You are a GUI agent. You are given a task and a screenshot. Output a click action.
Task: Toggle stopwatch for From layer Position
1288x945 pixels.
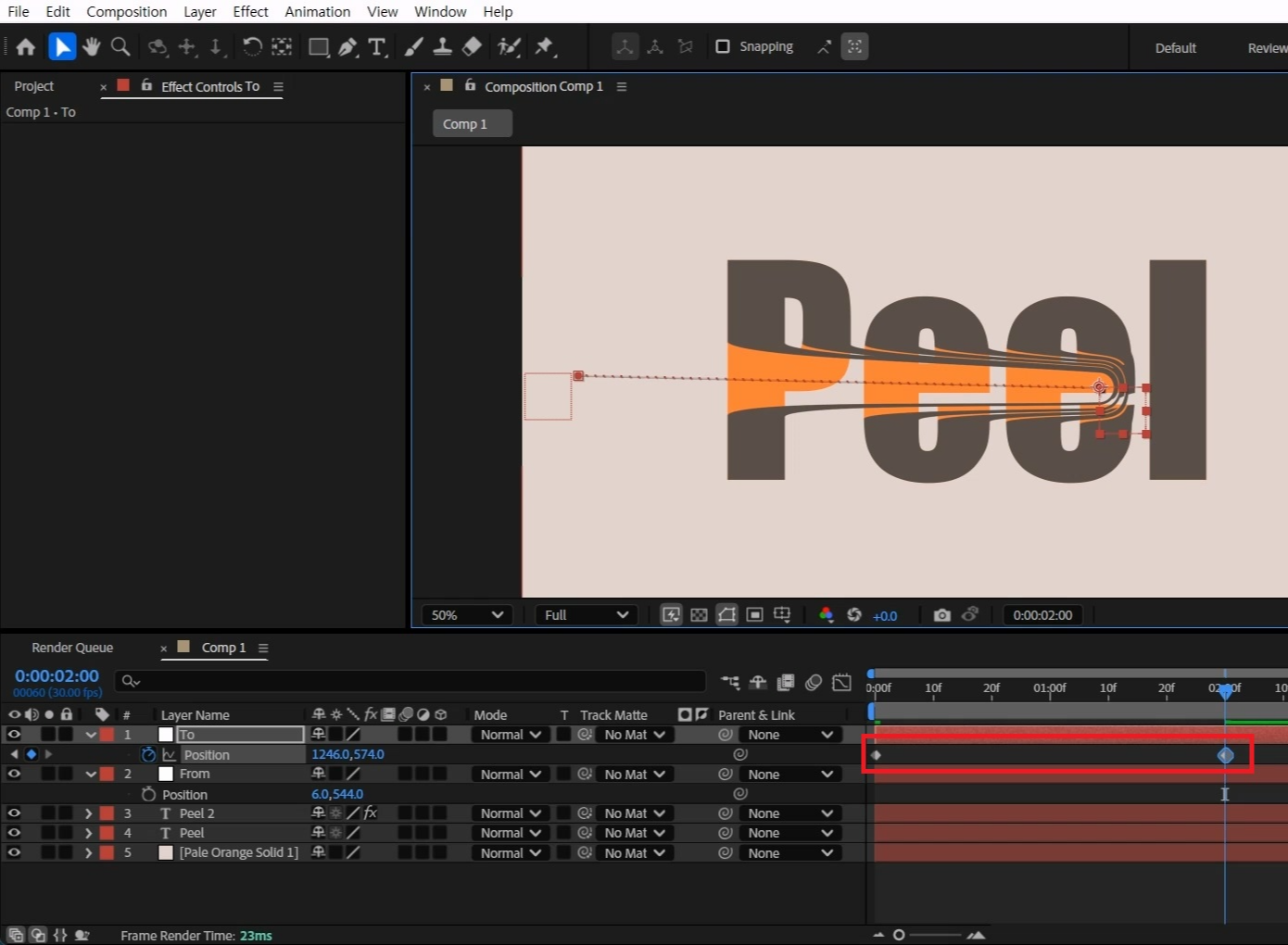(148, 794)
